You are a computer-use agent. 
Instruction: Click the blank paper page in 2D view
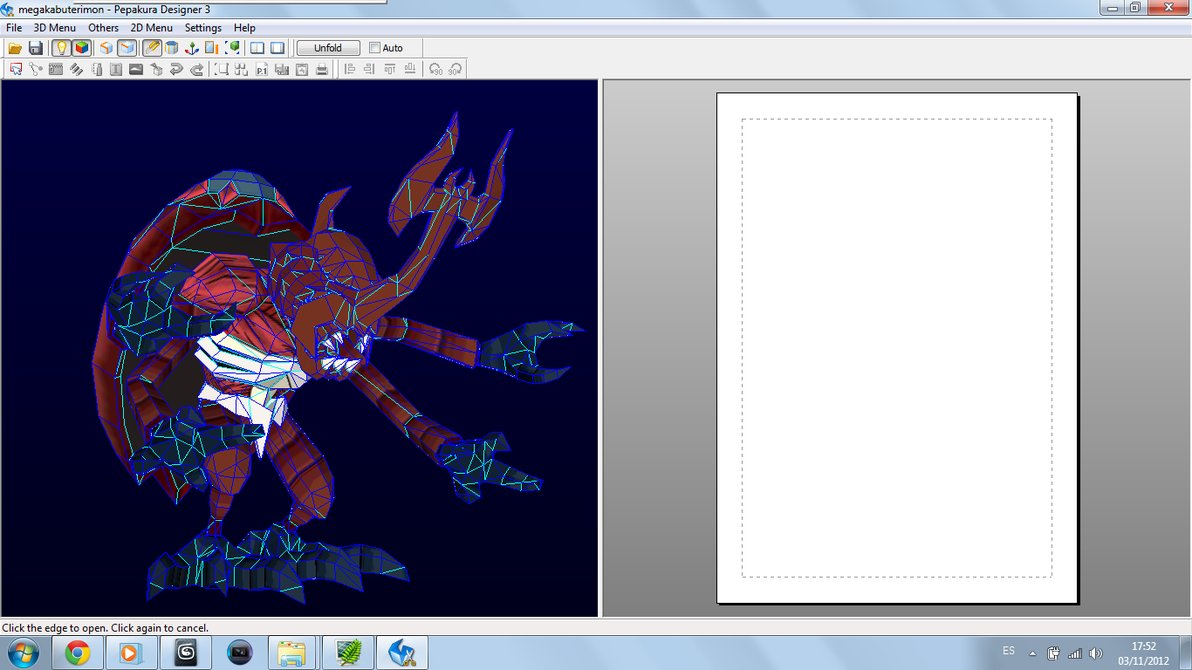click(x=896, y=347)
